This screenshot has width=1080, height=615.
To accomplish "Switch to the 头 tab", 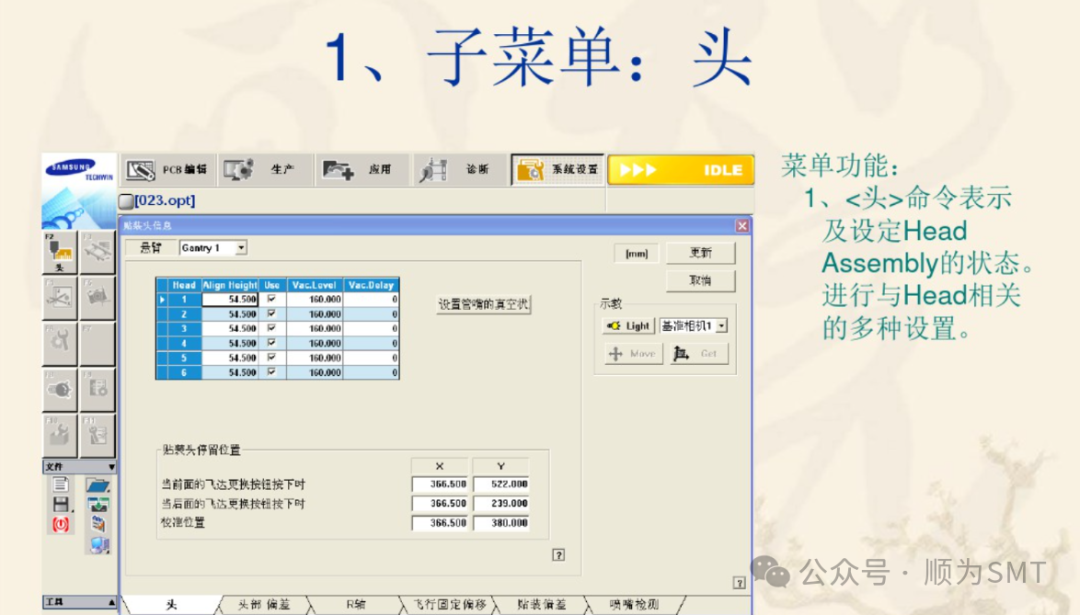I will coord(171,605).
